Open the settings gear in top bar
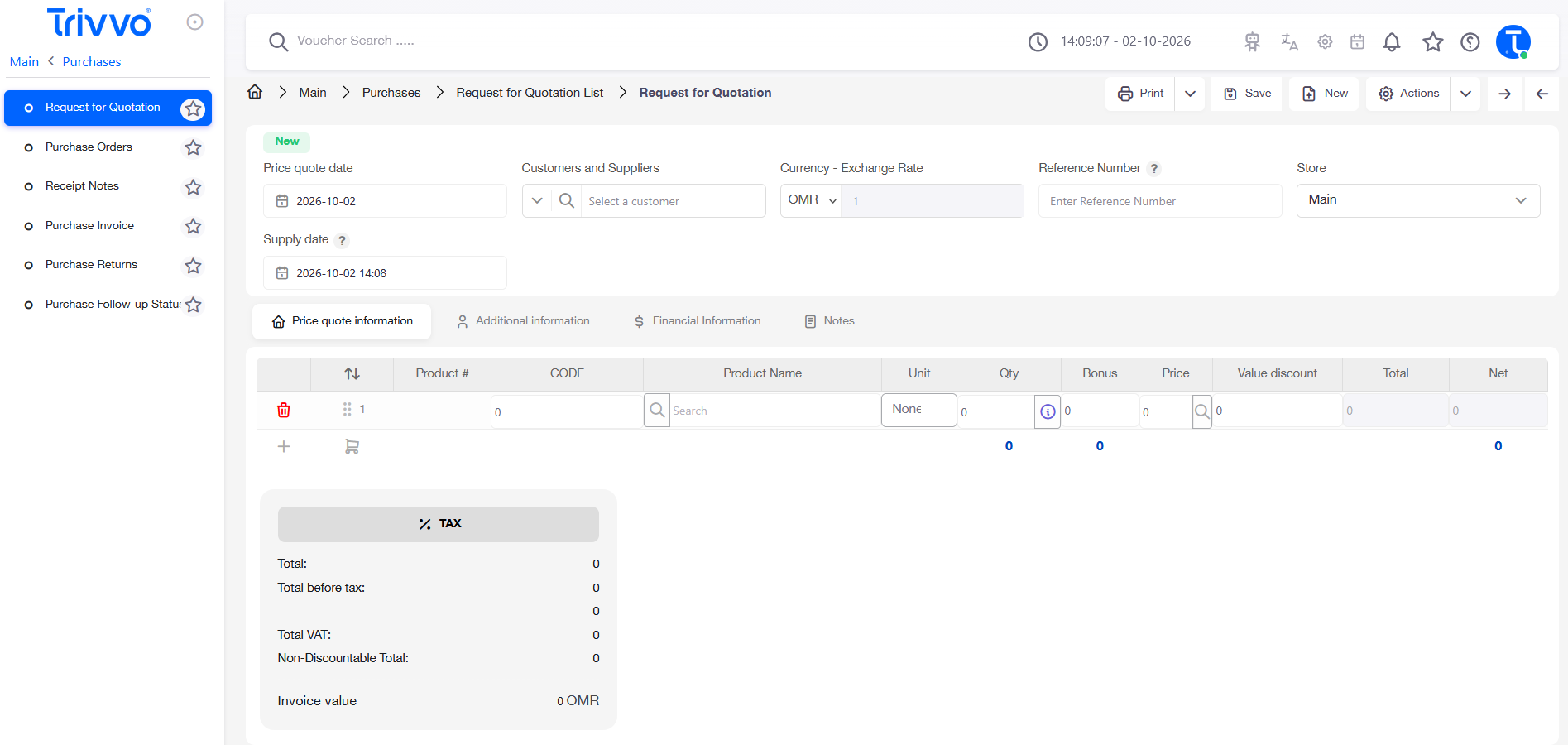Image resolution: width=1568 pixels, height=745 pixels. click(1325, 41)
